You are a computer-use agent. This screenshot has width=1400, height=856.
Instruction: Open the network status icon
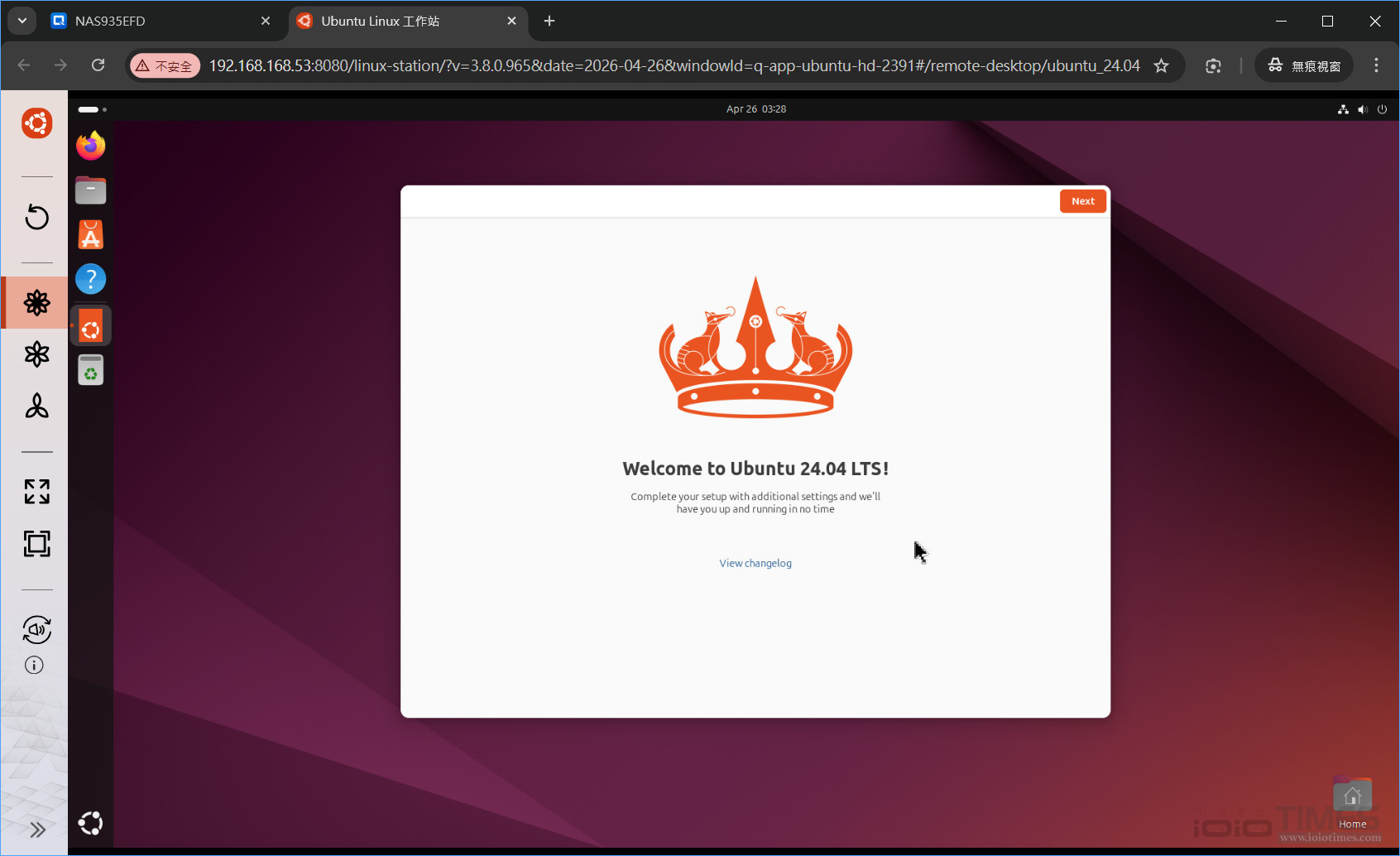[x=1343, y=108]
